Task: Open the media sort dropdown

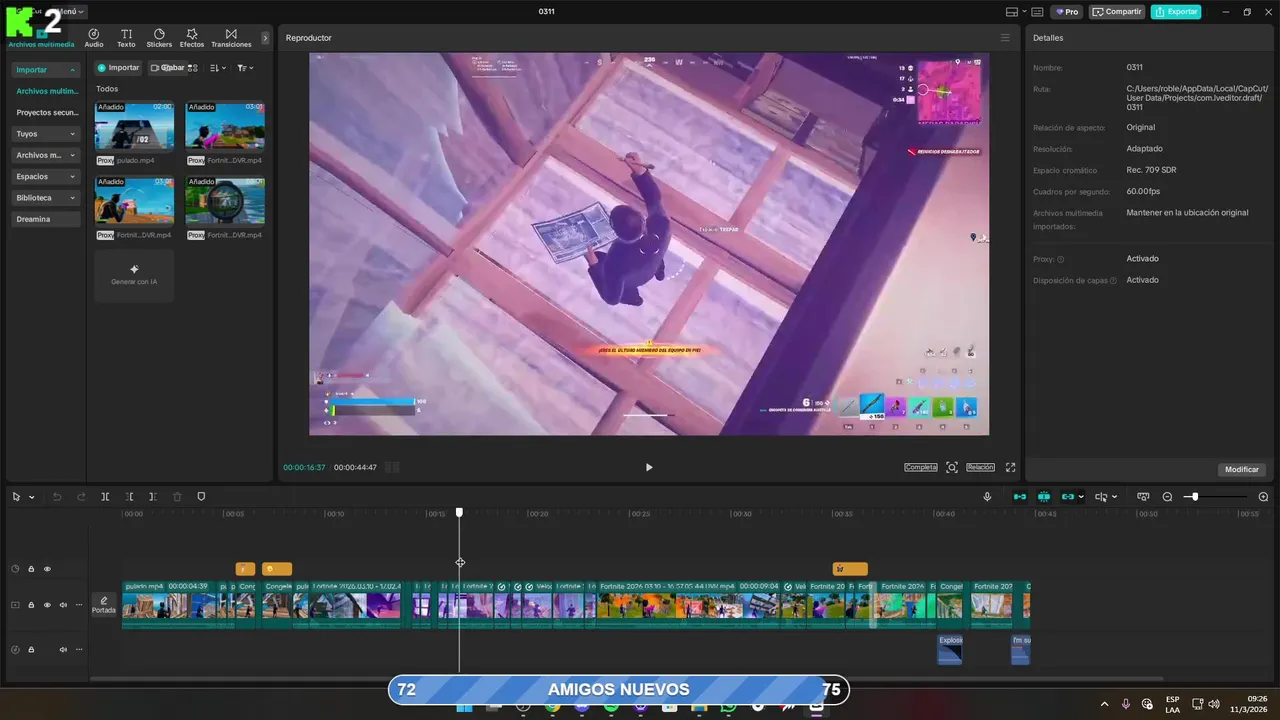Action: pos(219,68)
